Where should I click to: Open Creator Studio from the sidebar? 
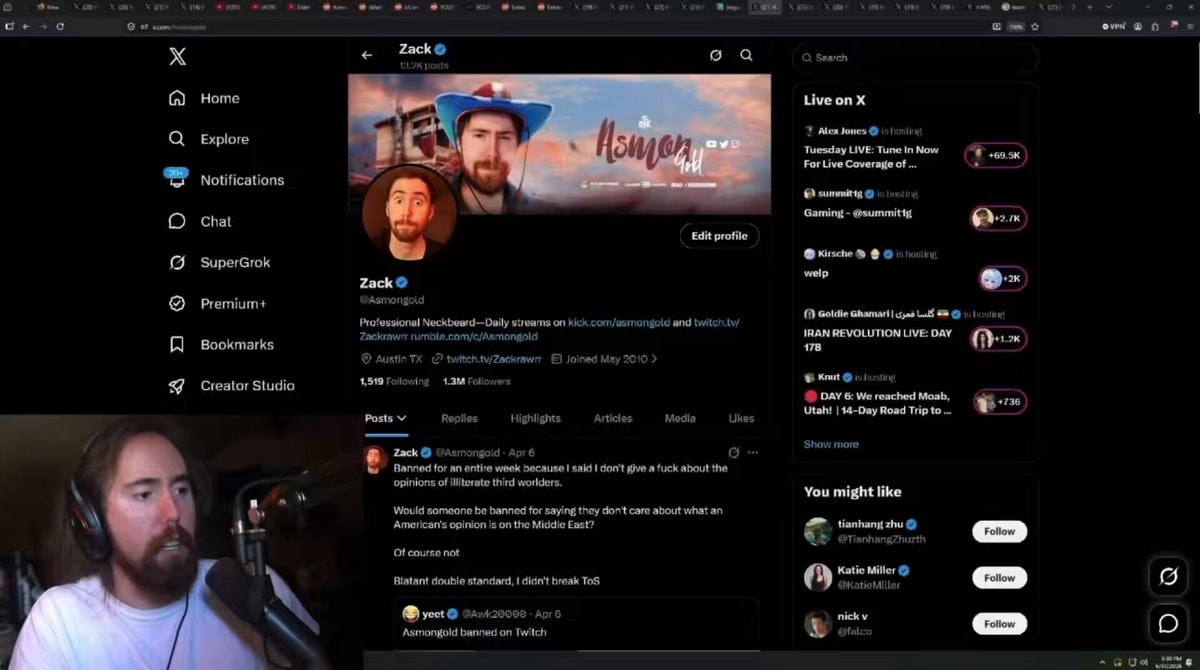click(x=231, y=385)
